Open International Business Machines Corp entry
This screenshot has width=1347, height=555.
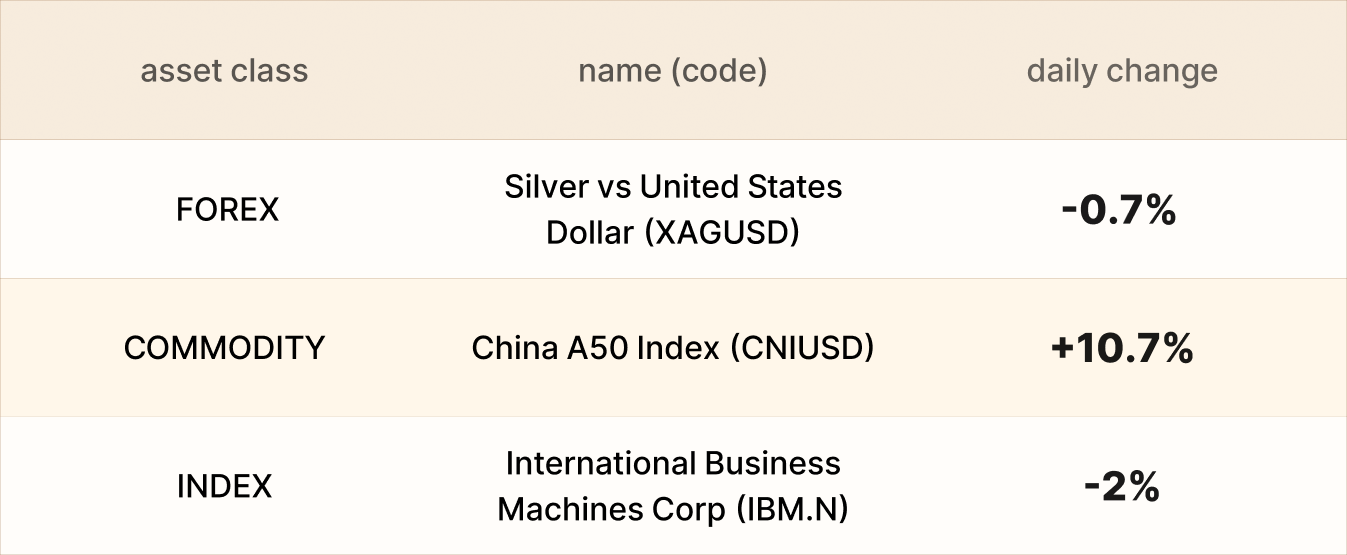coord(672,487)
